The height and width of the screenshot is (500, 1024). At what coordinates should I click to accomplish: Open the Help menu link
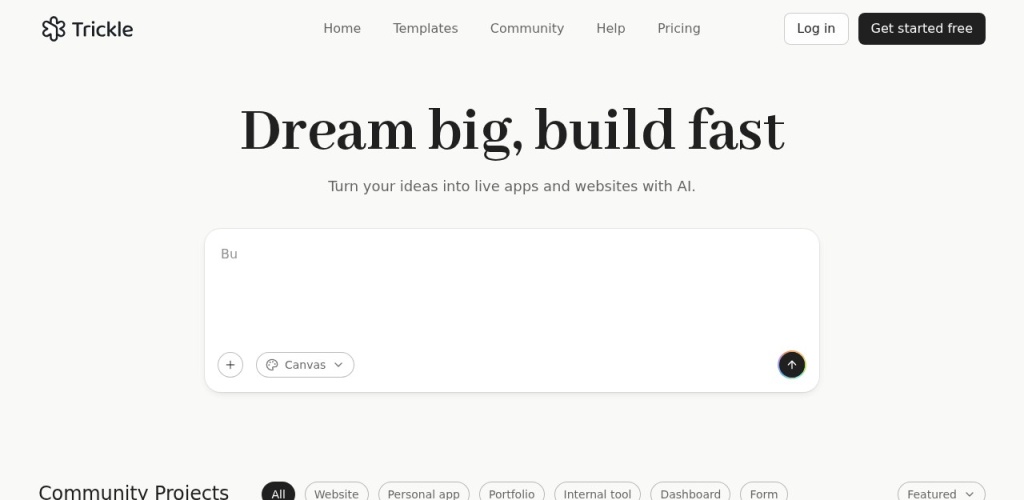pos(610,28)
